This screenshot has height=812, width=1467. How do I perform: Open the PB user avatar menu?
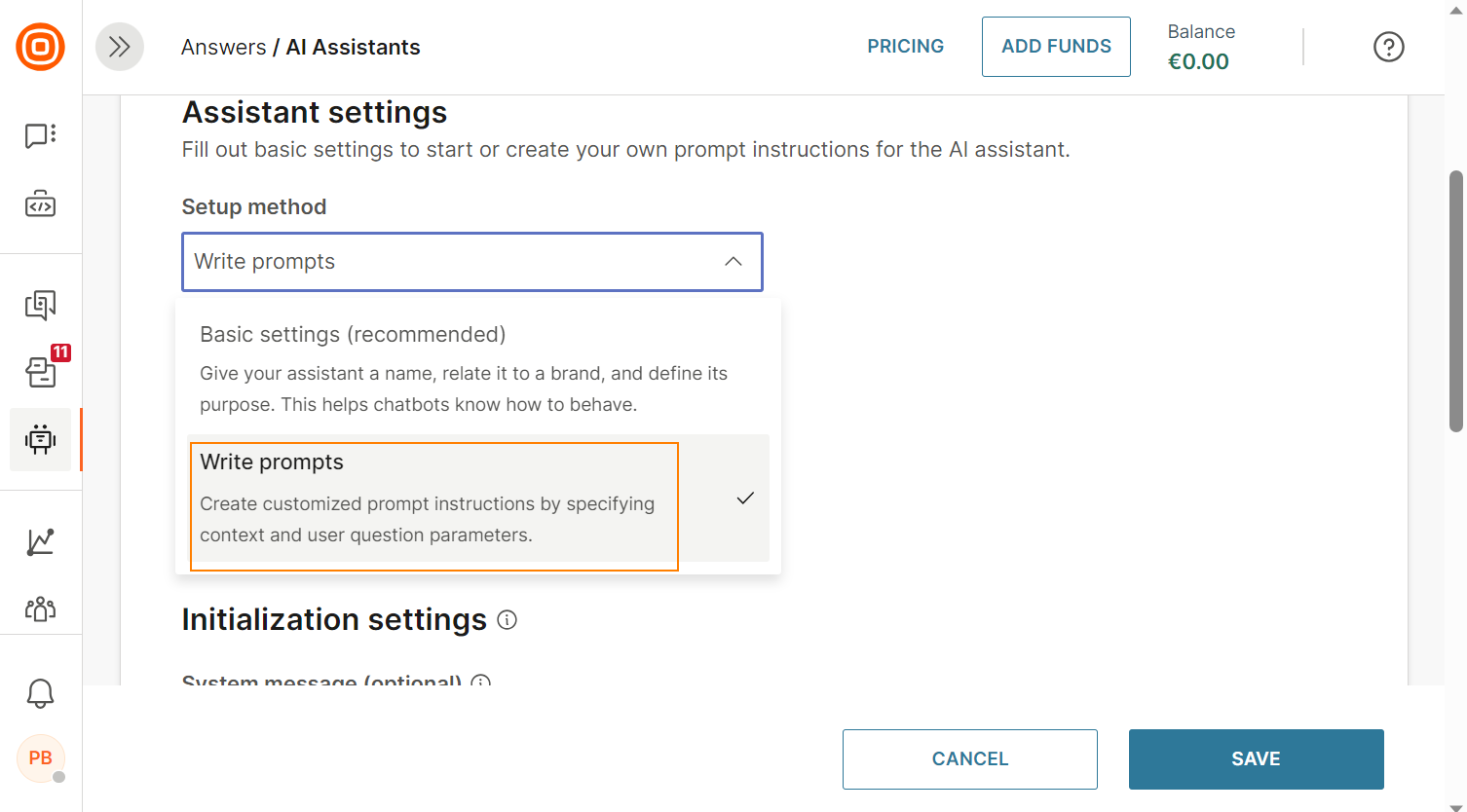41,758
